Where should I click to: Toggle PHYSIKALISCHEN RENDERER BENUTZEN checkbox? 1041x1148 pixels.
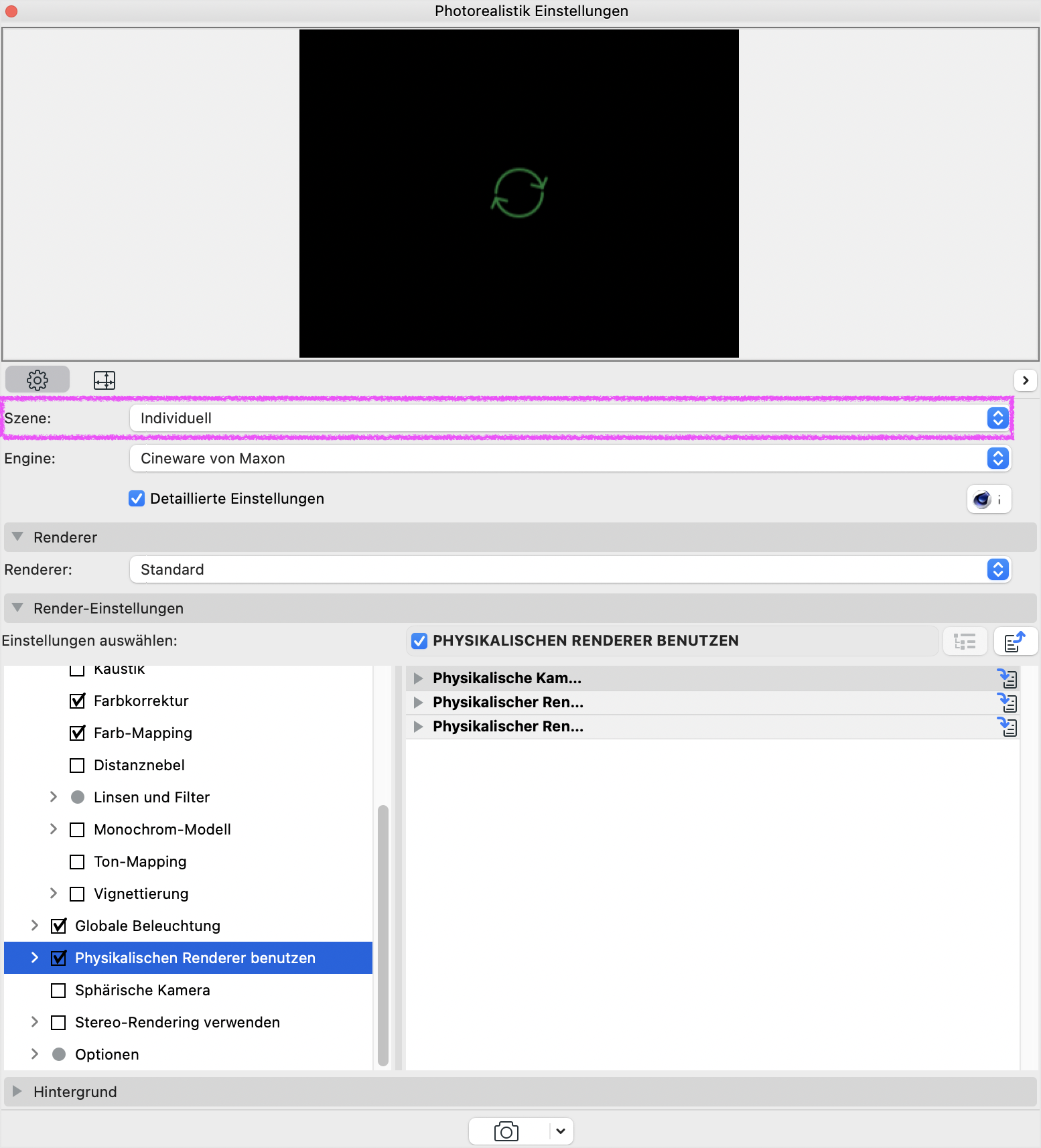[x=419, y=641]
